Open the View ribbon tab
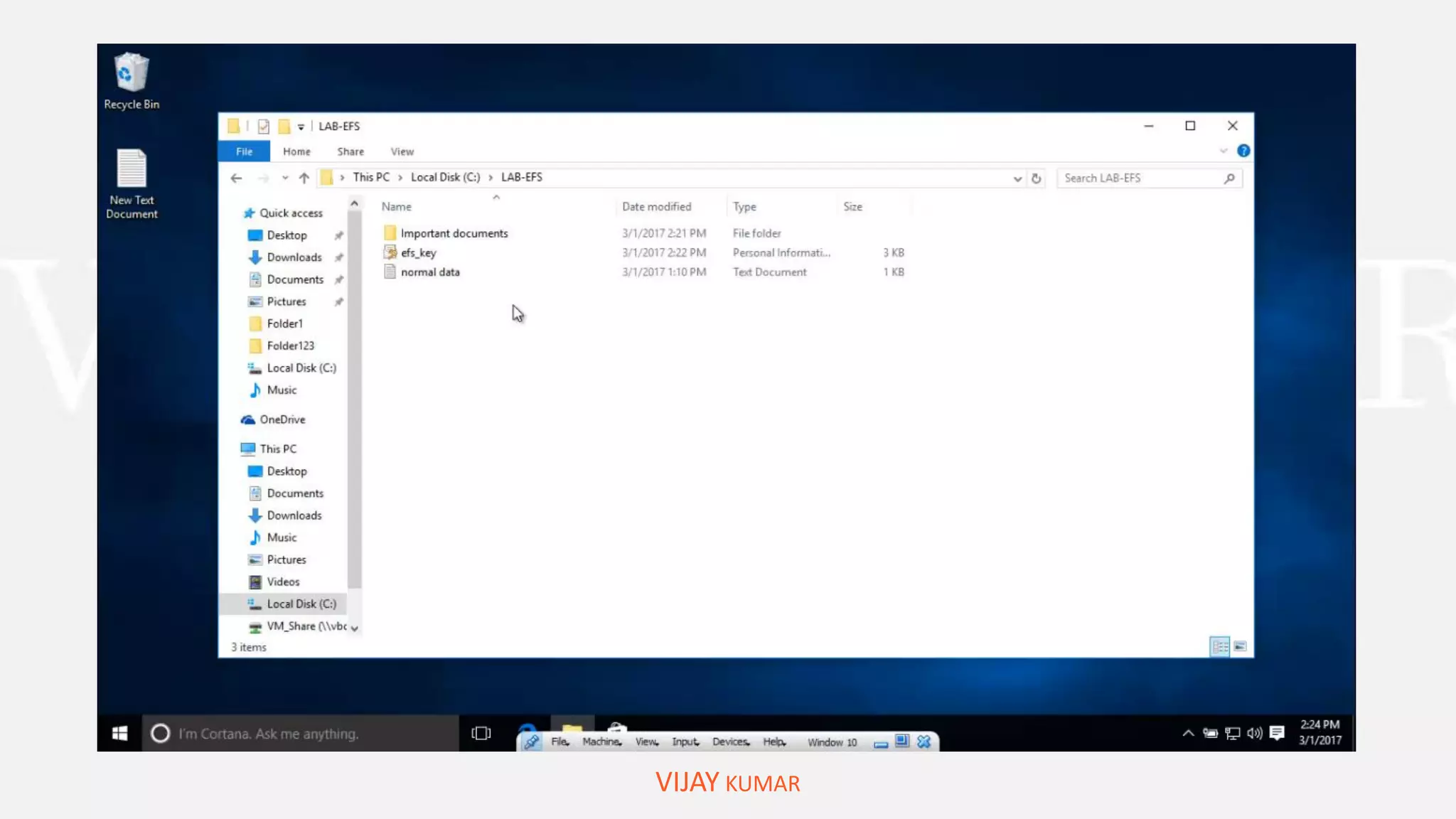The width and height of the screenshot is (1456, 819). tap(402, 151)
